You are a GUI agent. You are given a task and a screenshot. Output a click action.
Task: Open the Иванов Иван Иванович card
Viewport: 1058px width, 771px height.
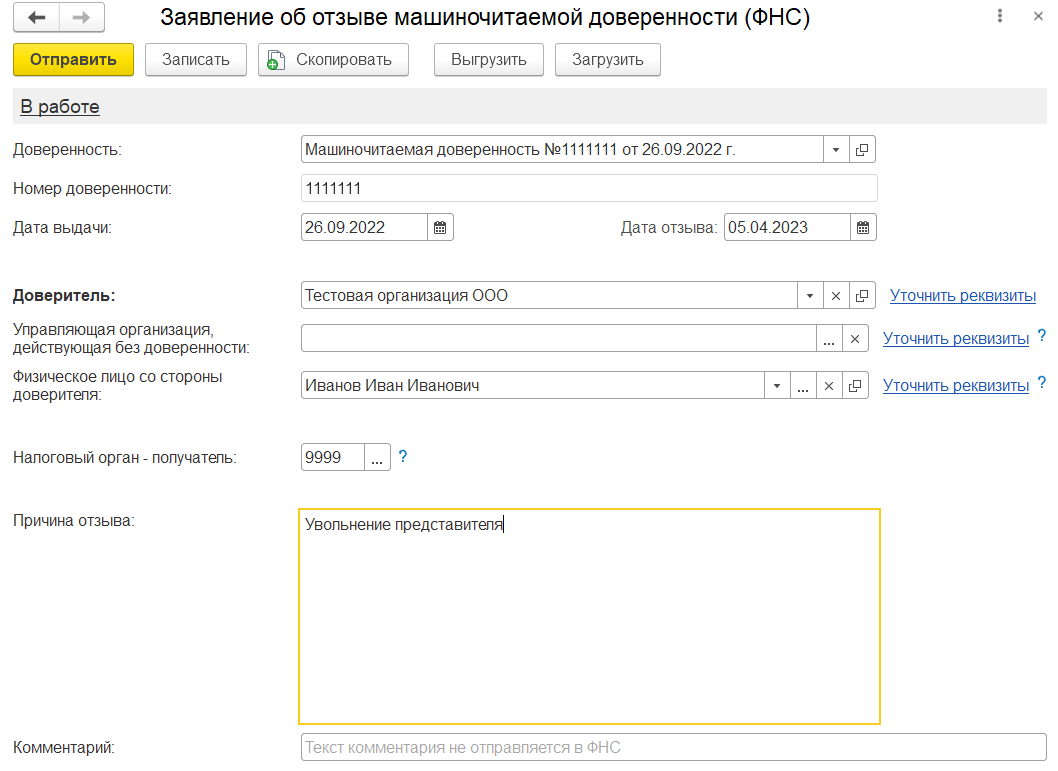[855, 385]
